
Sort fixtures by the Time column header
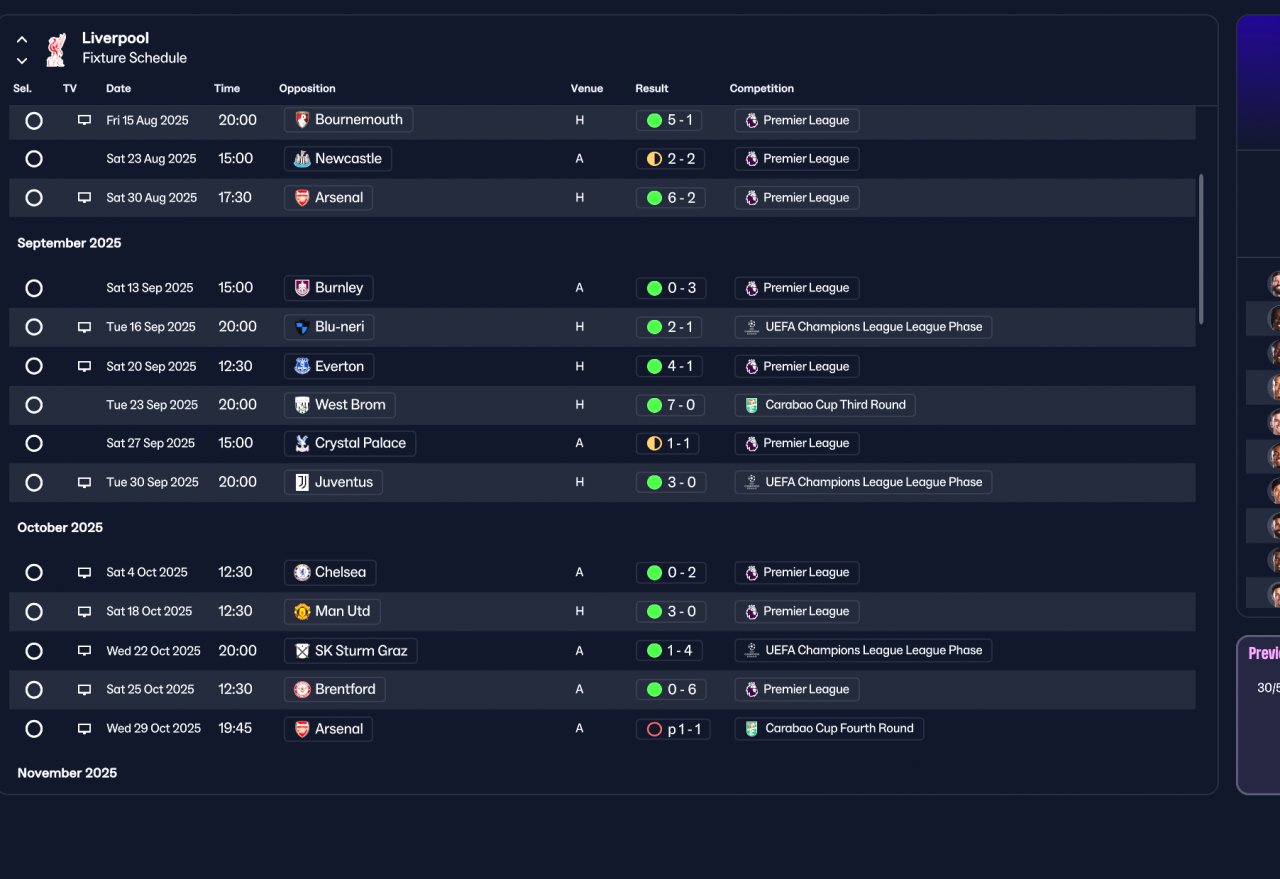coord(227,89)
